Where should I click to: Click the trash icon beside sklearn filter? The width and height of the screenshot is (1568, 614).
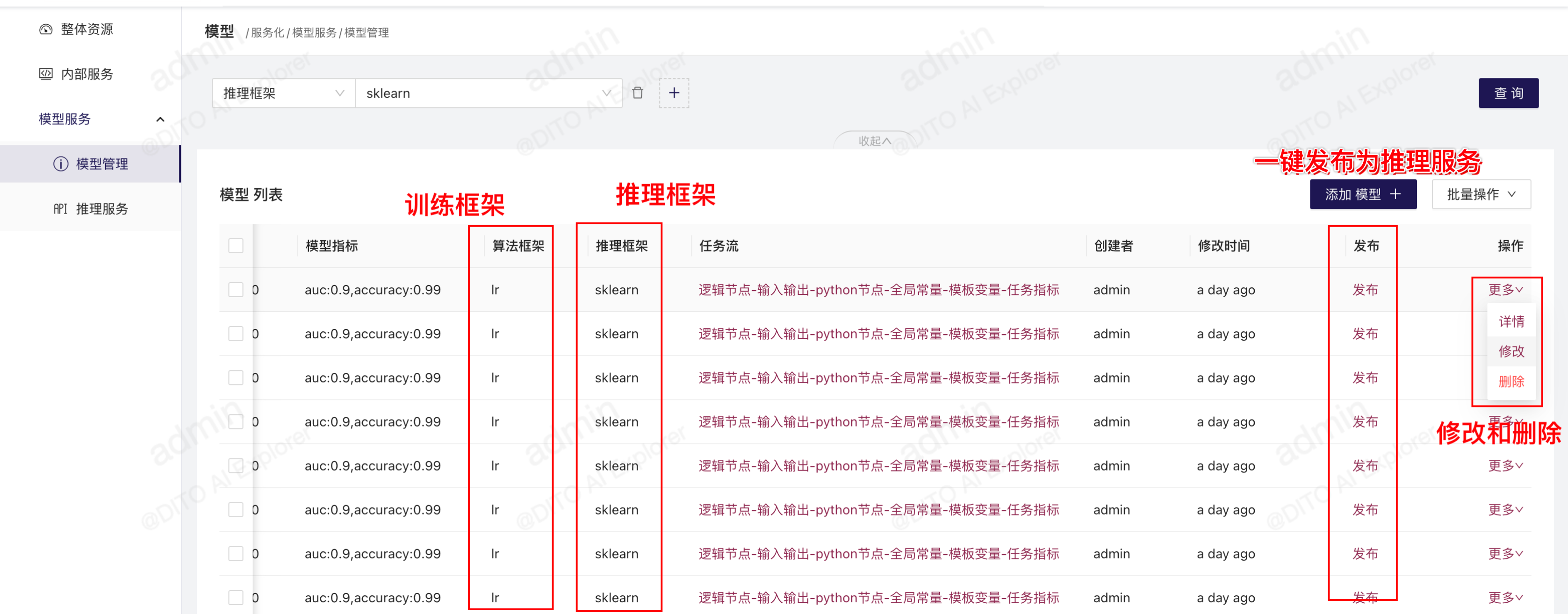pos(637,93)
